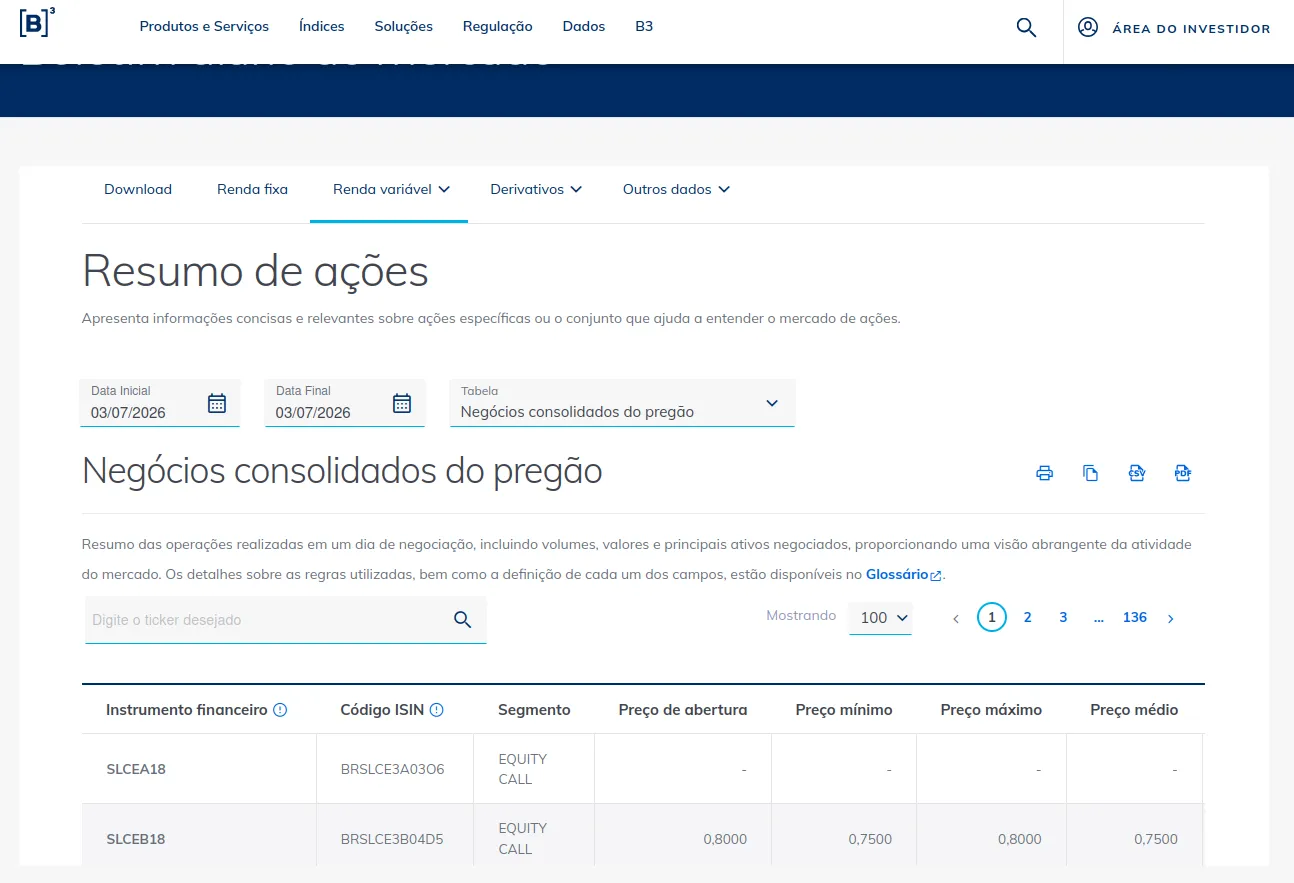Viewport: 1294px width, 883px height.
Task: Click the user profile icon beside Área do Investidor
Action: 1088,27
